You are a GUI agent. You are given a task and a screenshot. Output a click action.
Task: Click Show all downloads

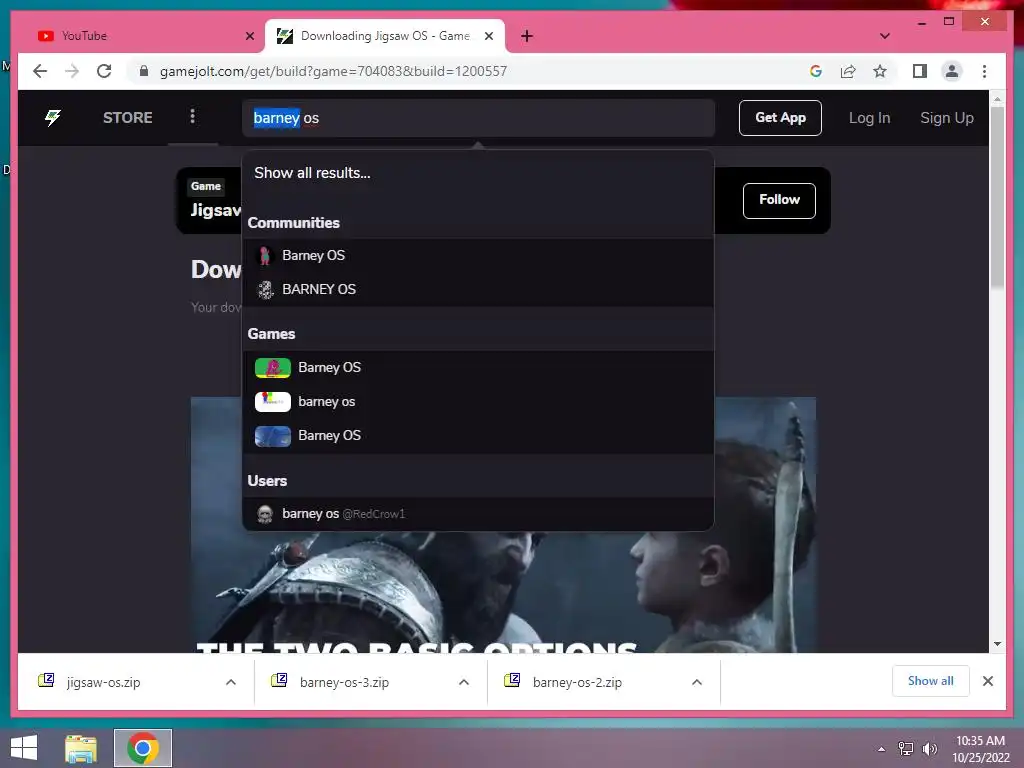pyautogui.click(x=930, y=681)
